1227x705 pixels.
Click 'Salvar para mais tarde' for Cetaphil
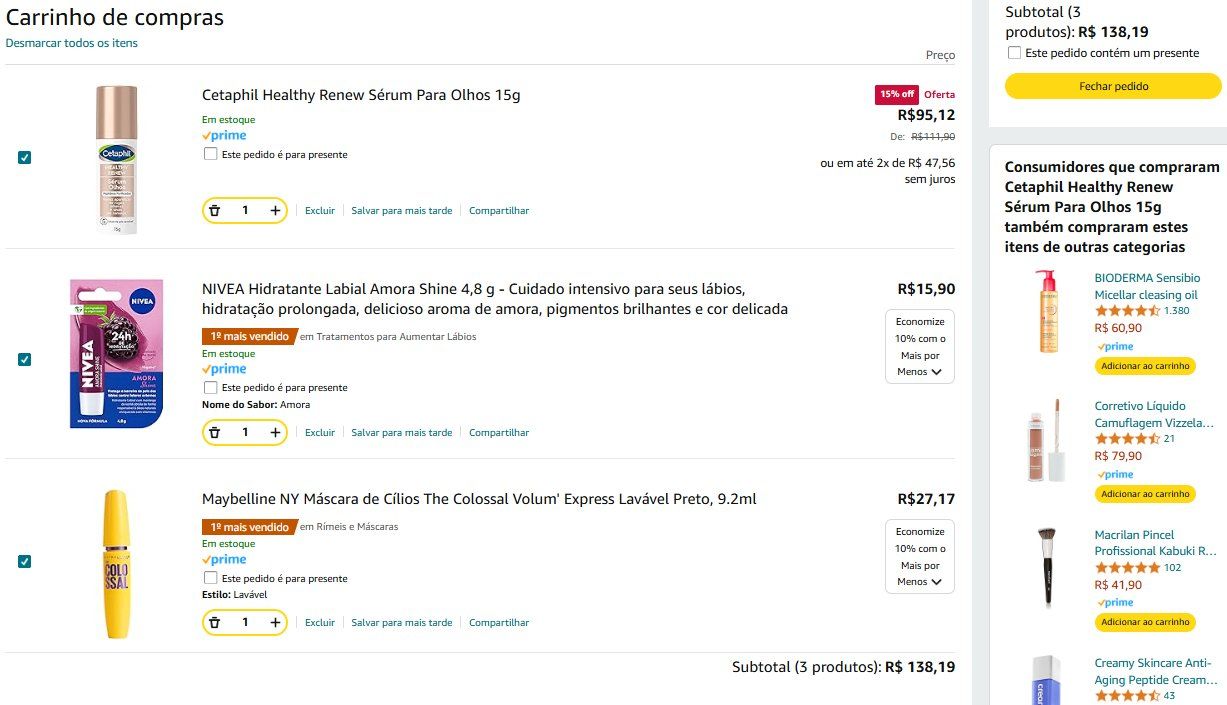[x=402, y=211]
